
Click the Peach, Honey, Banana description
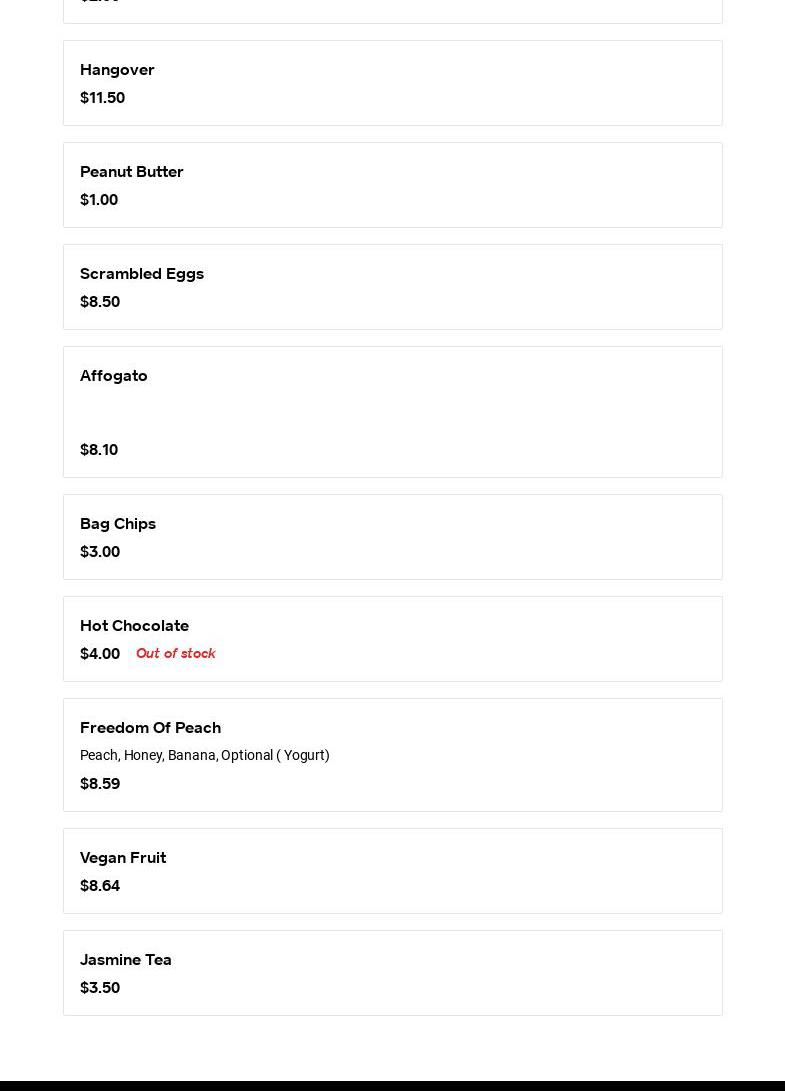[204, 756]
